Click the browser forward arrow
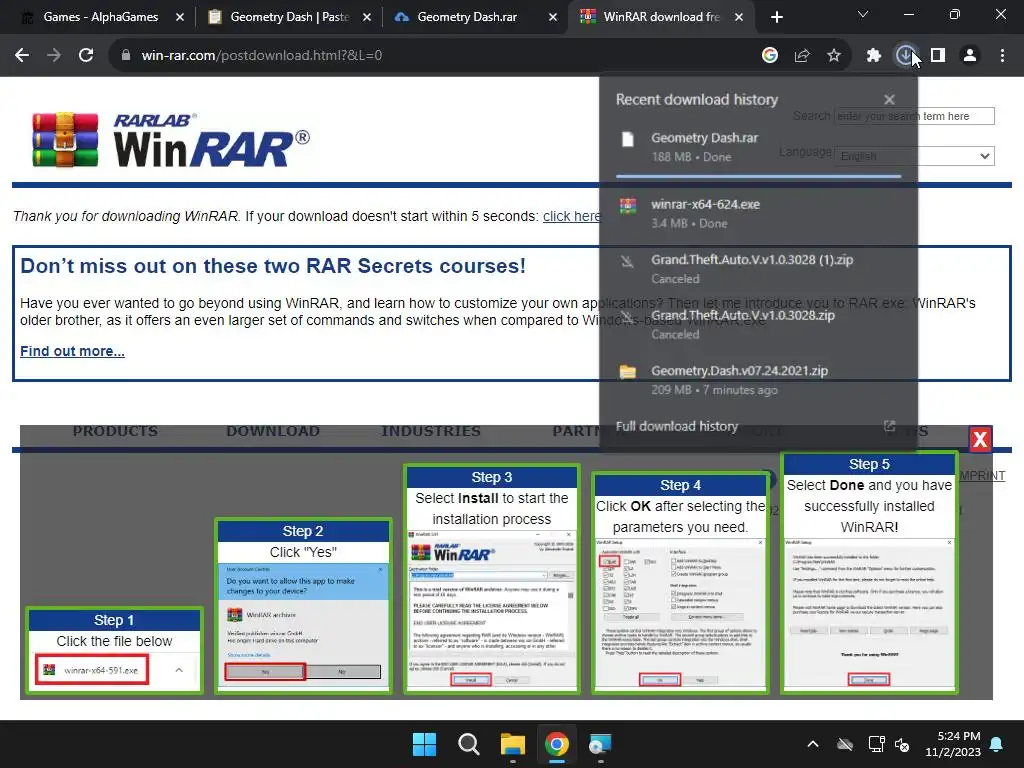Screen dimensions: 1024x768 (x=54, y=56)
